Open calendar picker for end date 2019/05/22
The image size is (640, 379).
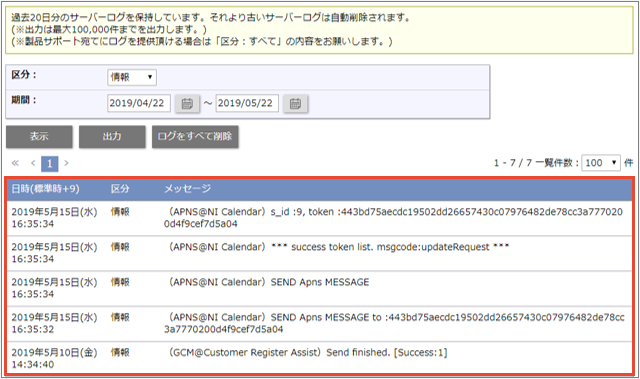point(296,104)
